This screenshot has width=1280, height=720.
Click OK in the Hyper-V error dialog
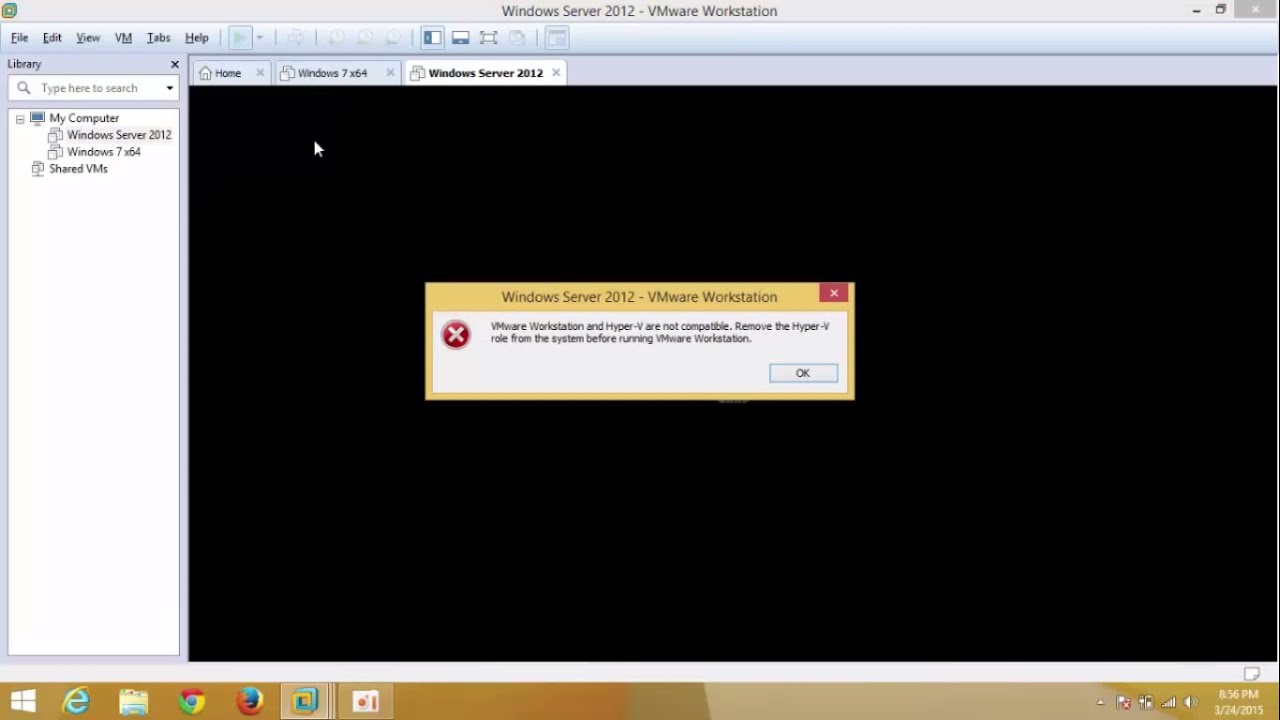point(803,373)
